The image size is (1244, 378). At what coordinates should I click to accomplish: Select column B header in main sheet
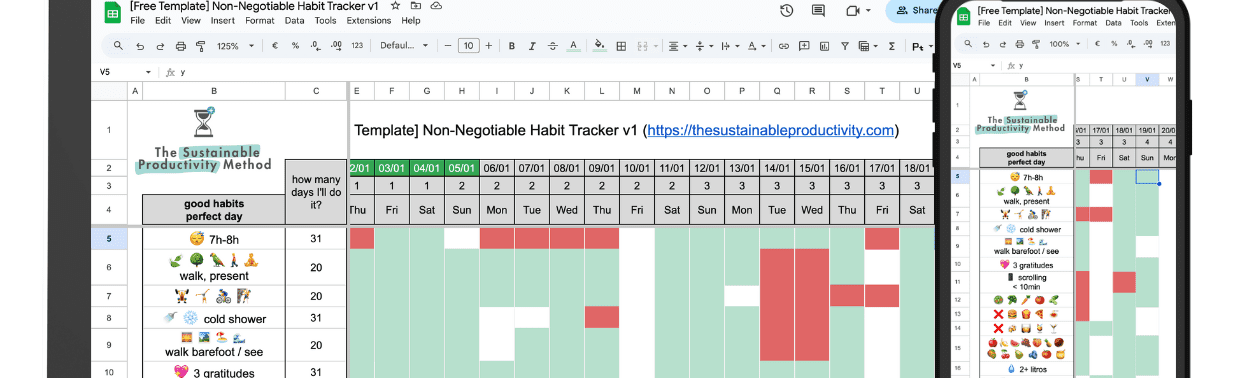pos(214,91)
